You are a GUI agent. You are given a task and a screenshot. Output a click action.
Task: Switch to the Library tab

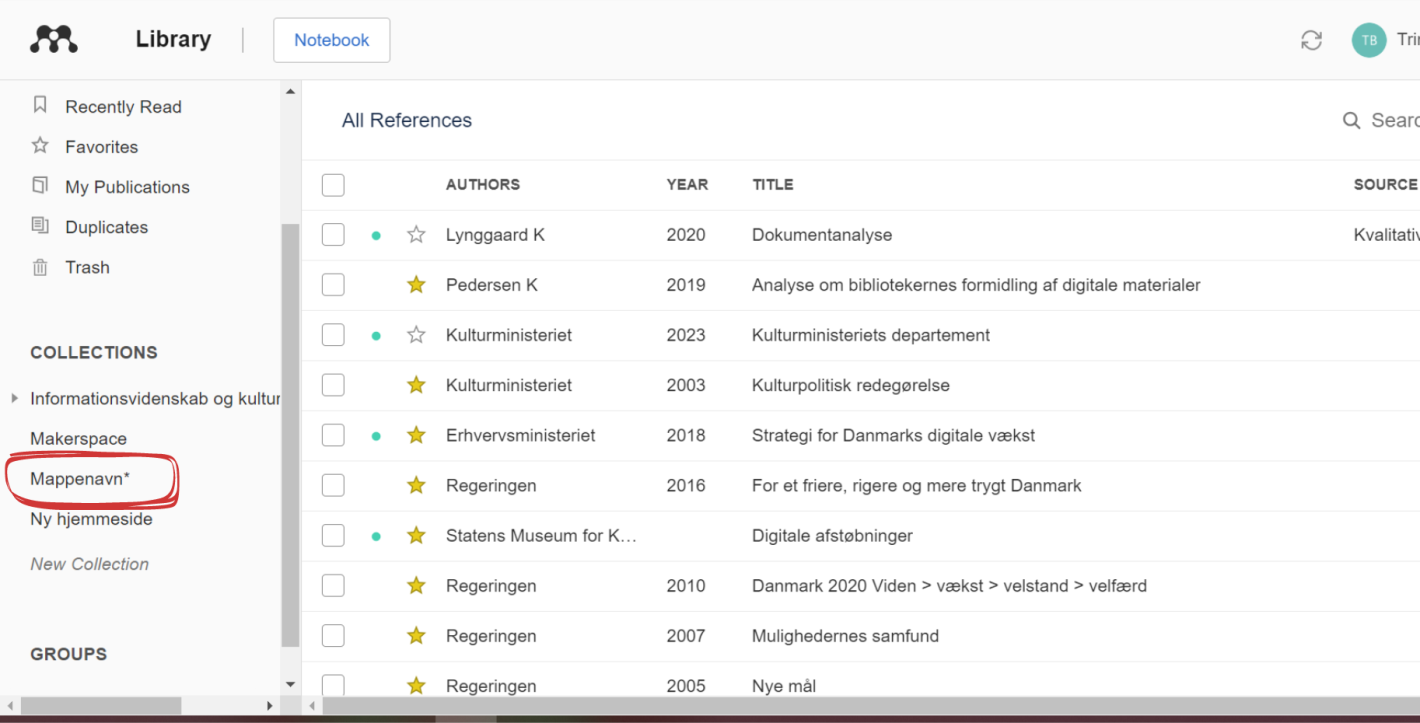(x=173, y=39)
